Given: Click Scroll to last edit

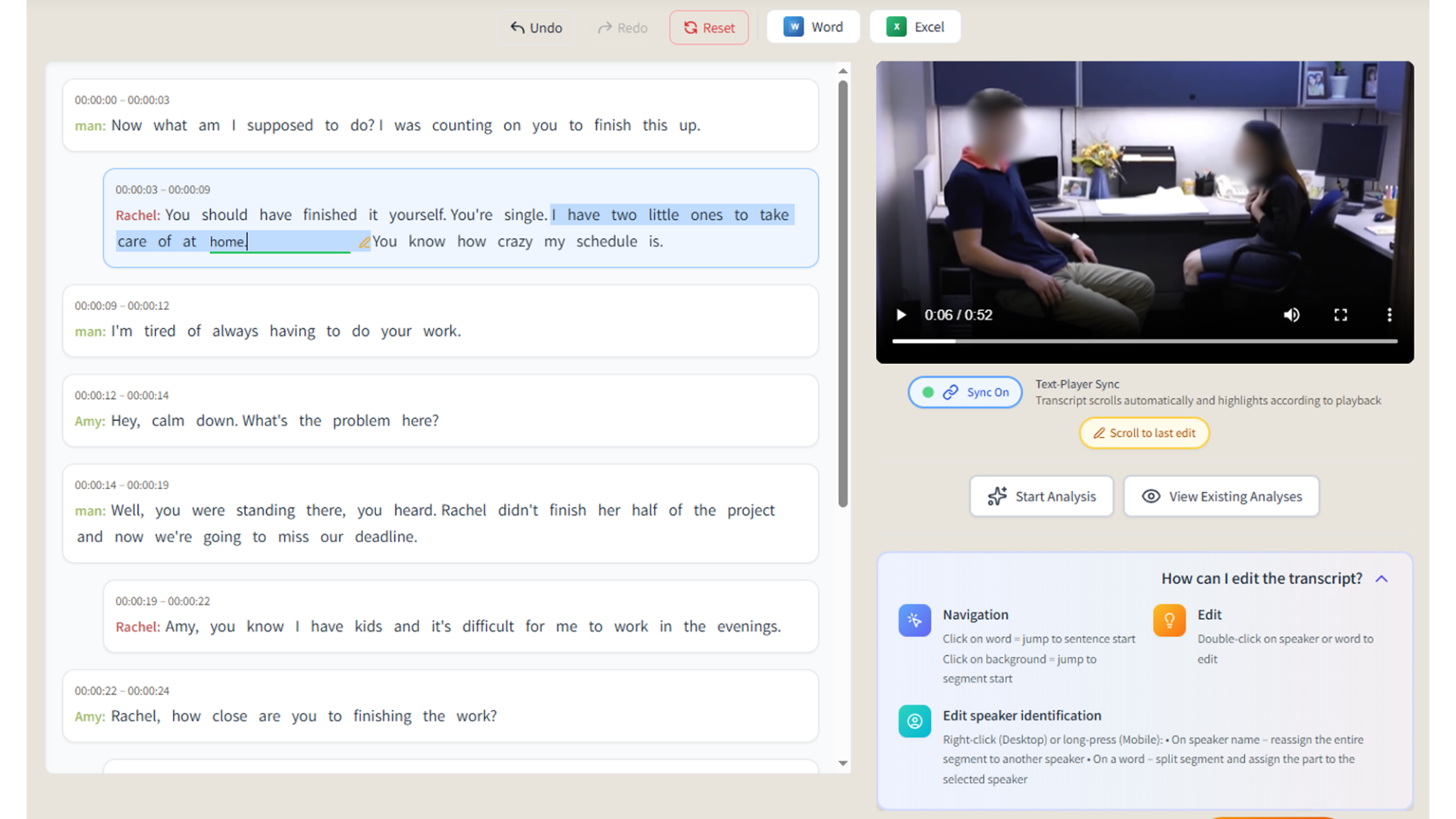Looking at the screenshot, I should point(1144,432).
